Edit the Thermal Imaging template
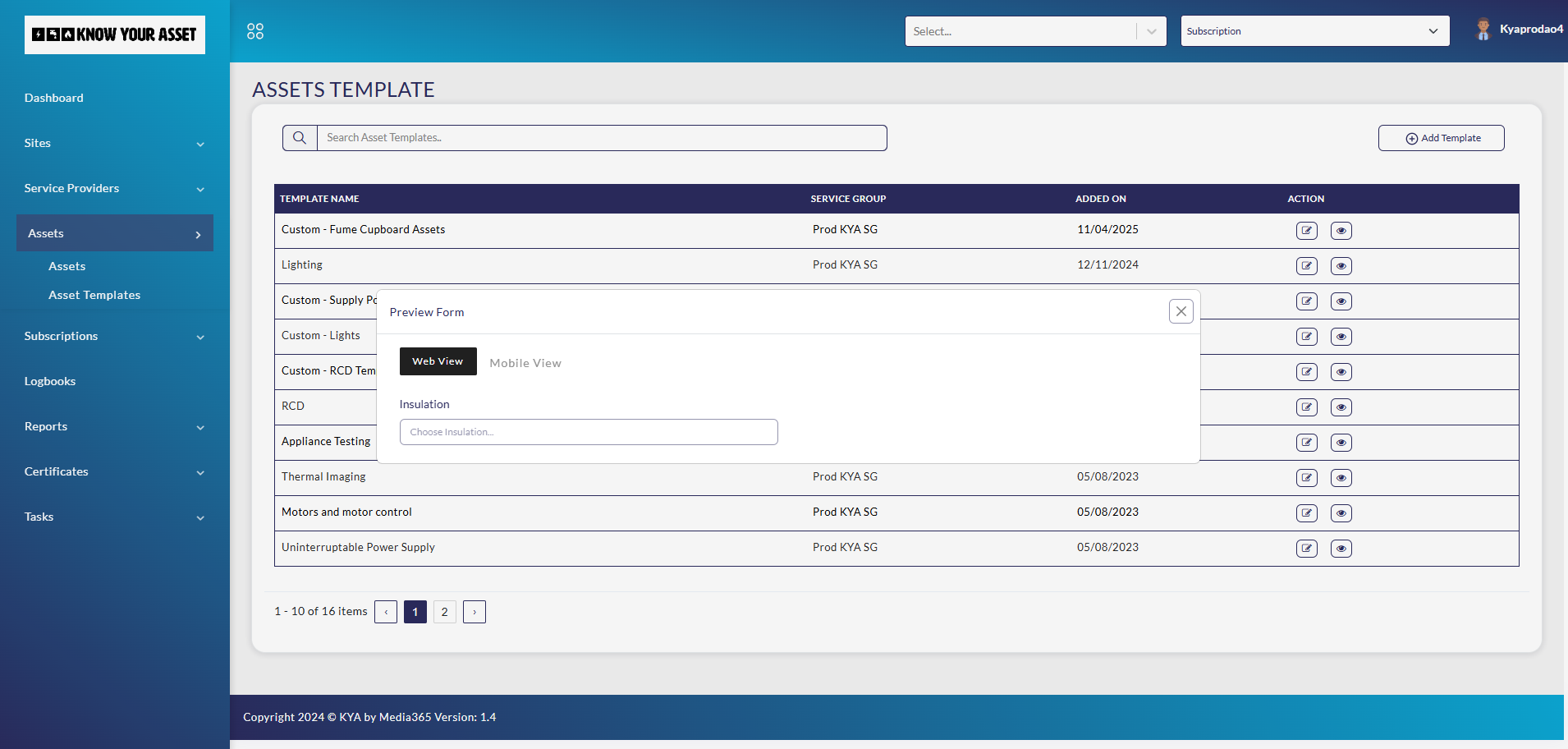Image resolution: width=1568 pixels, height=749 pixels. (1306, 478)
